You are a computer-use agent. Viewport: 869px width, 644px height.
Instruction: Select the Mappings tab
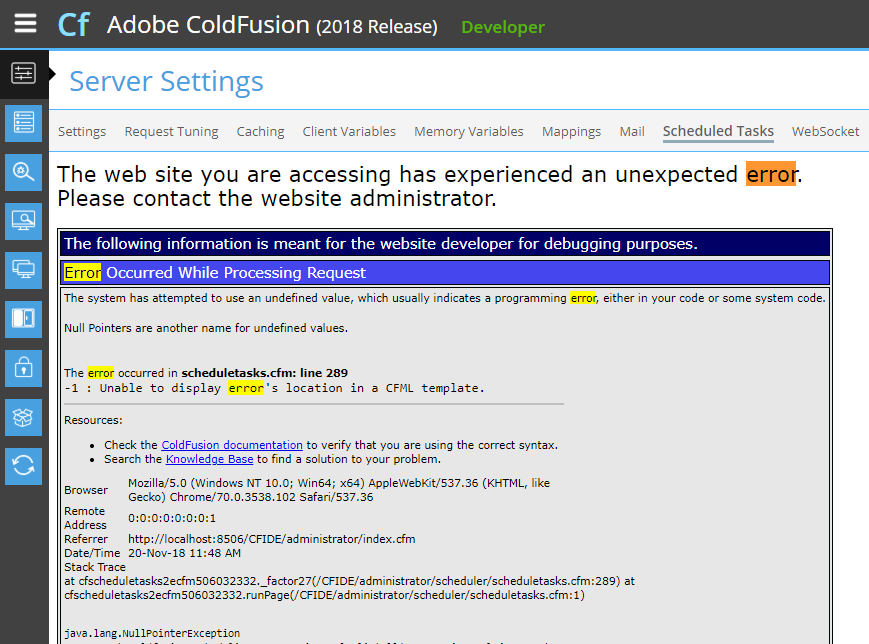click(x=571, y=131)
